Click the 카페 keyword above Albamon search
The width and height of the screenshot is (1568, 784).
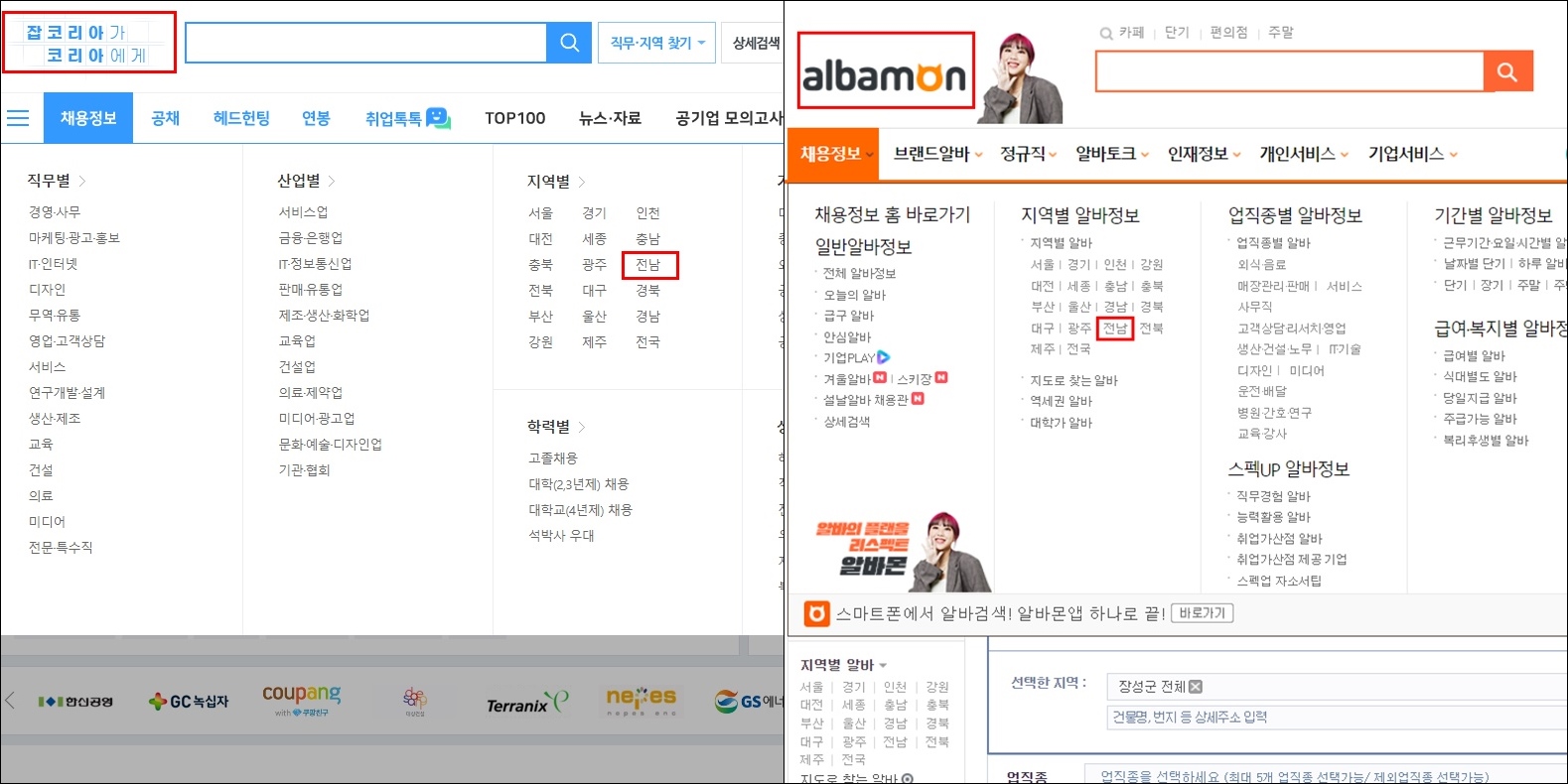(1131, 33)
